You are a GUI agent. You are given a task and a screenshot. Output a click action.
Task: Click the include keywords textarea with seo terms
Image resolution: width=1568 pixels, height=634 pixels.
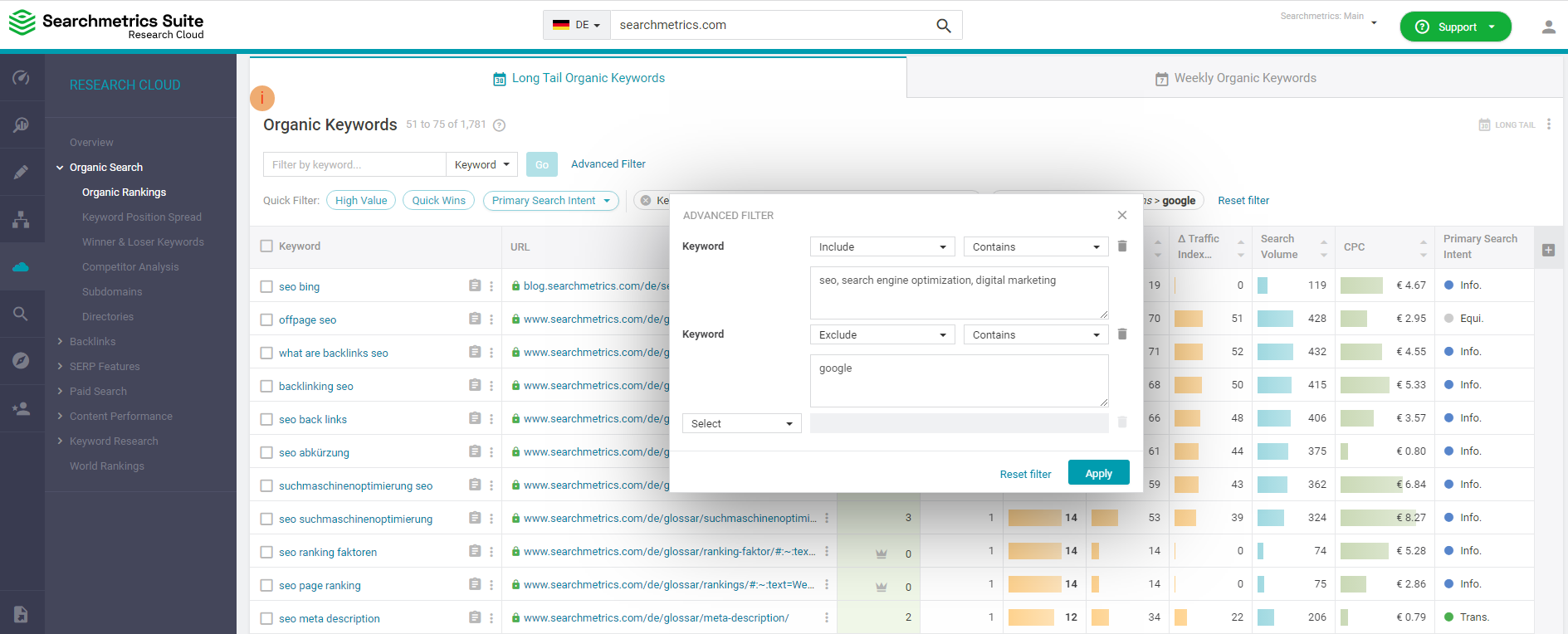[x=960, y=293]
